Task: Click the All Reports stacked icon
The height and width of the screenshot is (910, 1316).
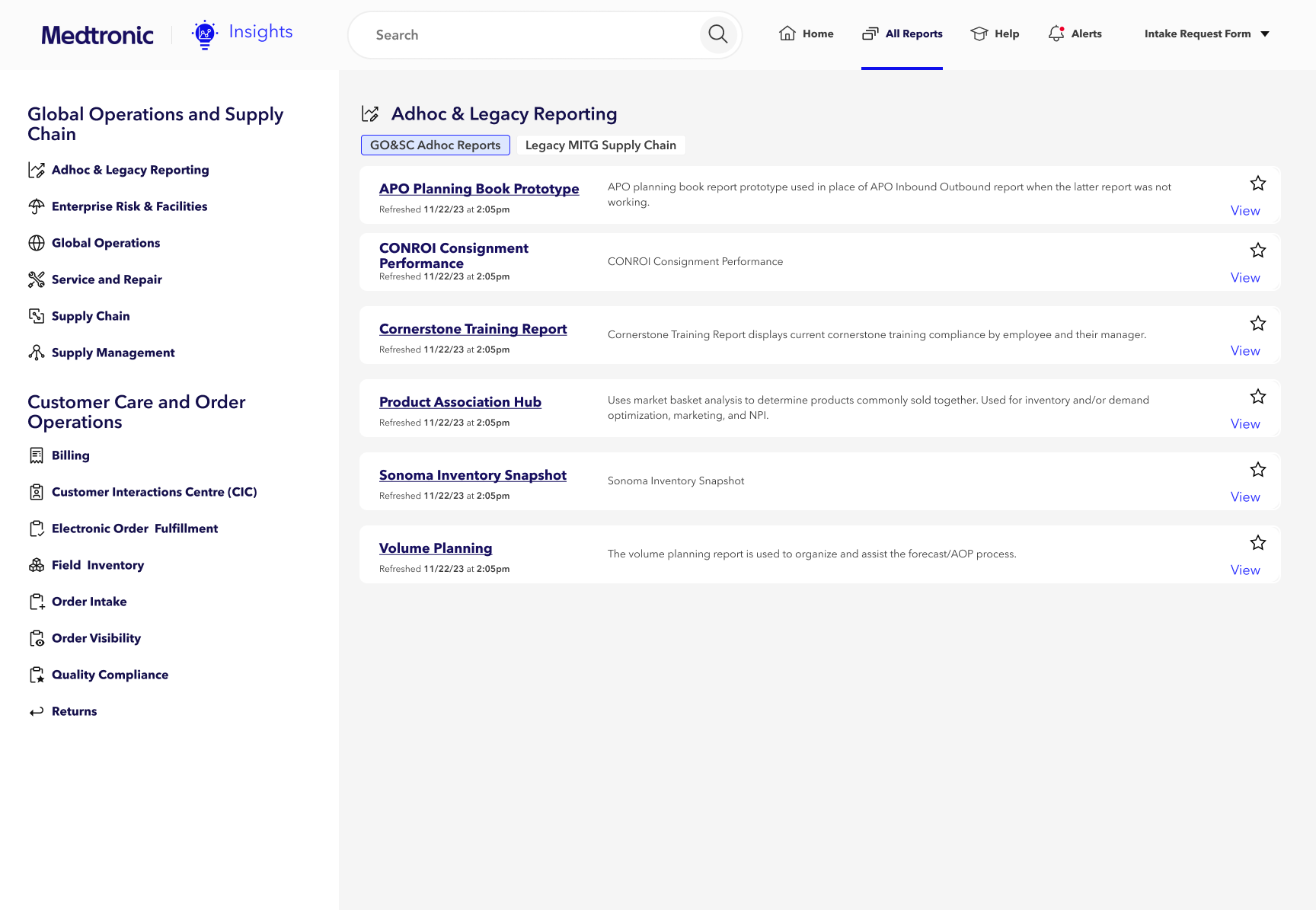Action: click(x=870, y=34)
